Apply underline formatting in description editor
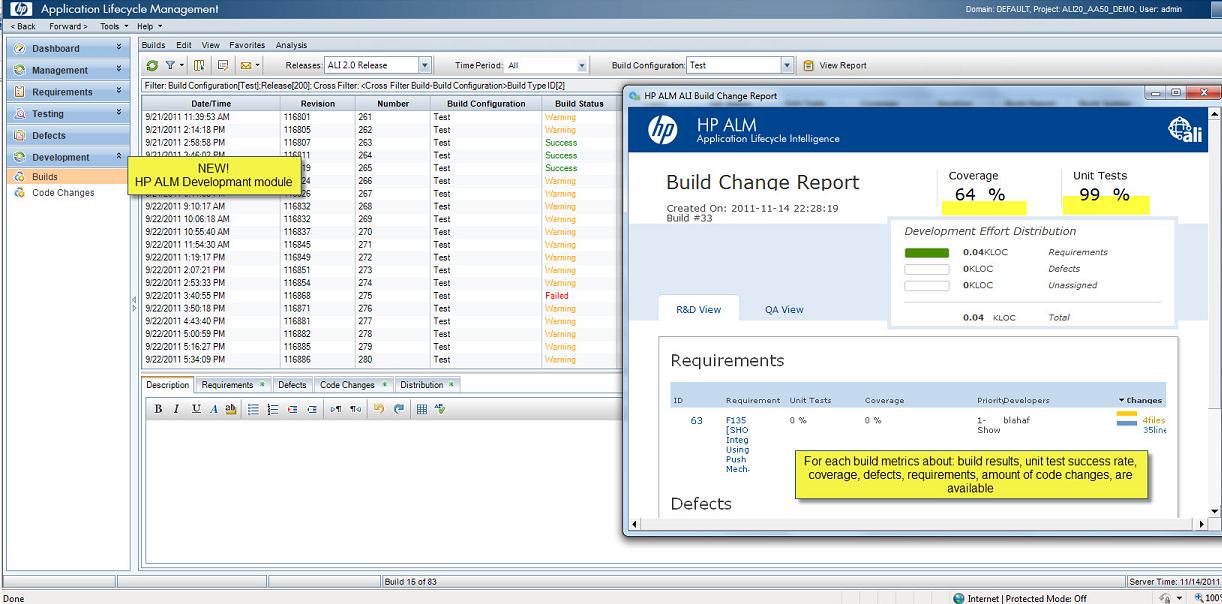The image size is (1222, 604). pos(196,409)
